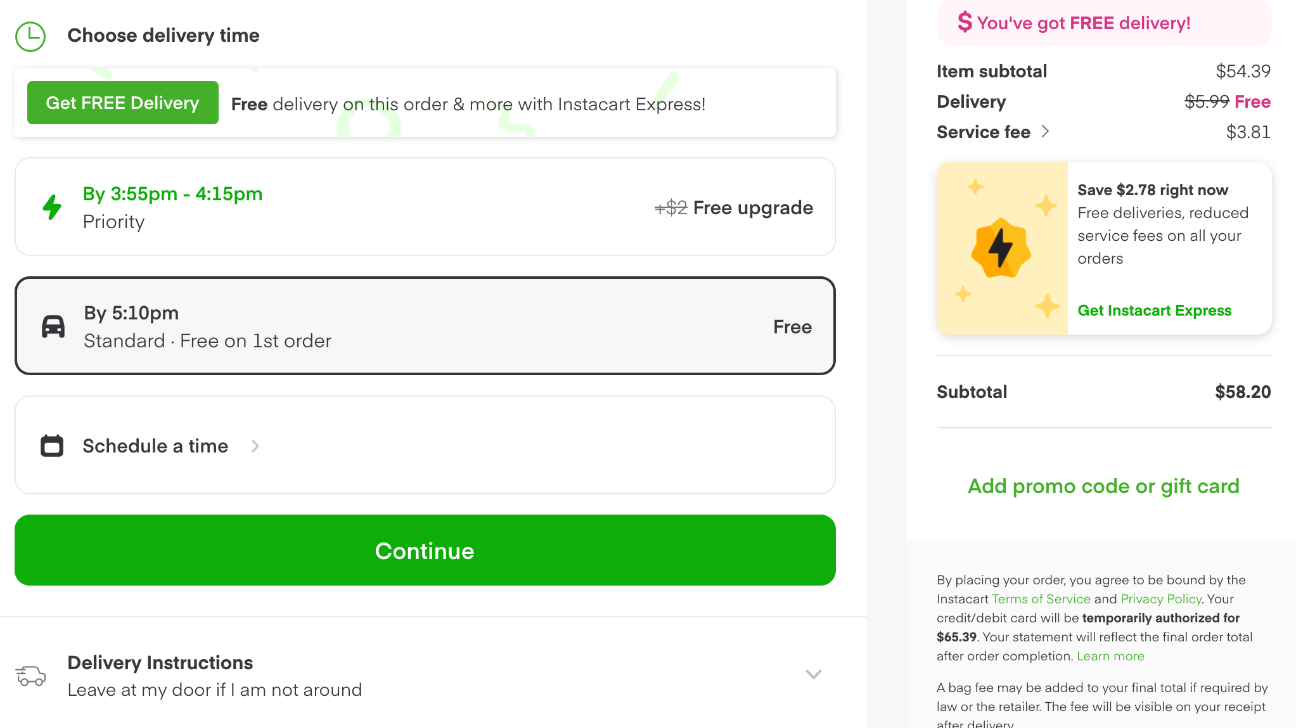Expand the Service fee details

pyautogui.click(x=1047, y=131)
